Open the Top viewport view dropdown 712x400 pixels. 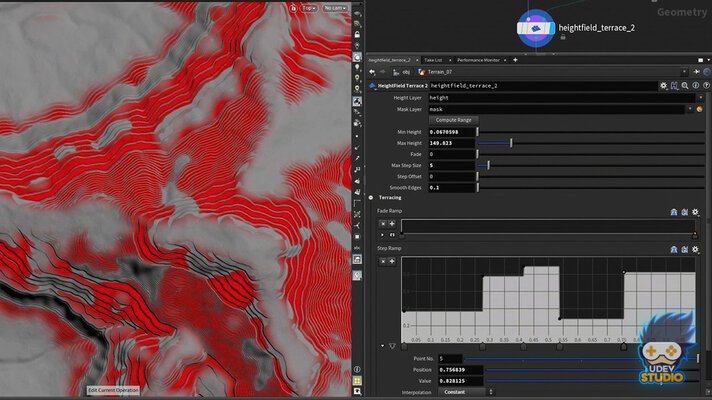[x=308, y=8]
